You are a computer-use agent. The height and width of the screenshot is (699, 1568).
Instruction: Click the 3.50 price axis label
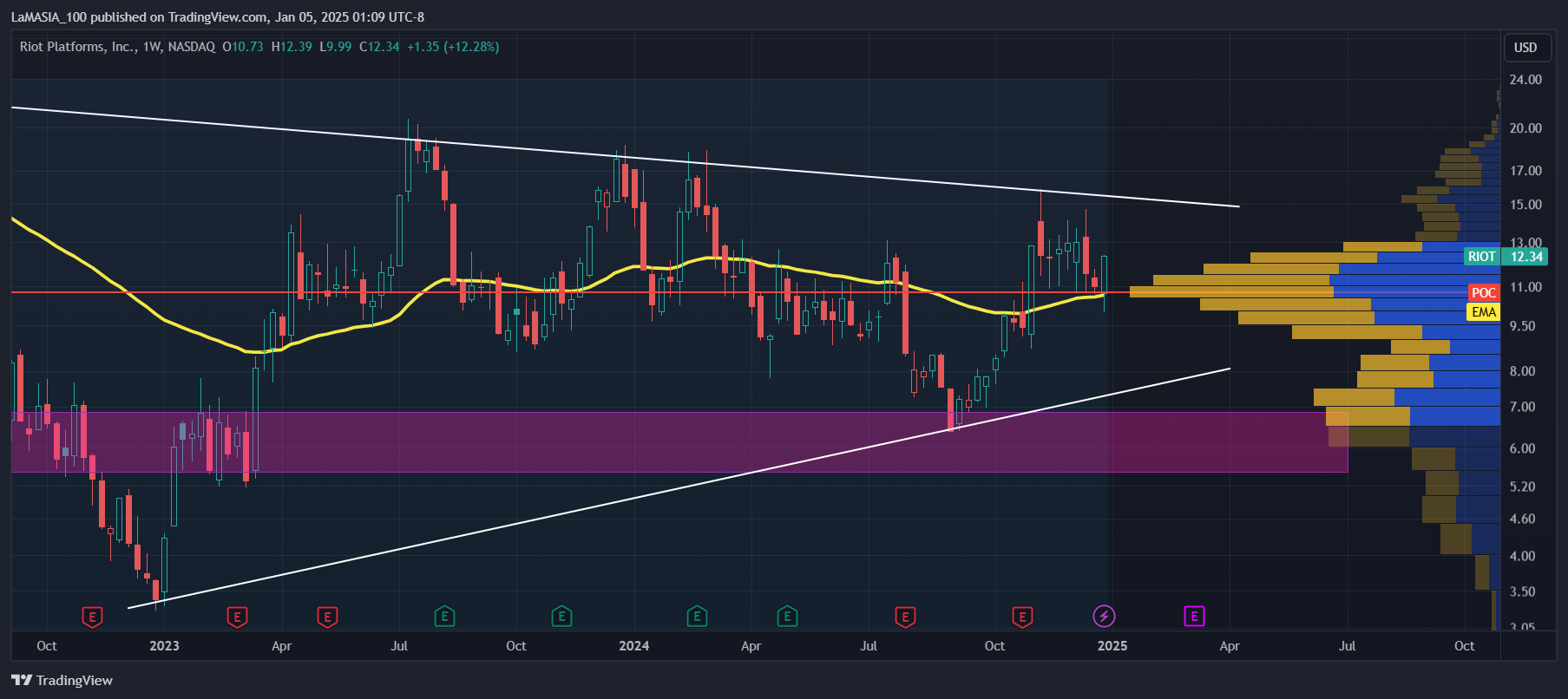click(x=1523, y=591)
